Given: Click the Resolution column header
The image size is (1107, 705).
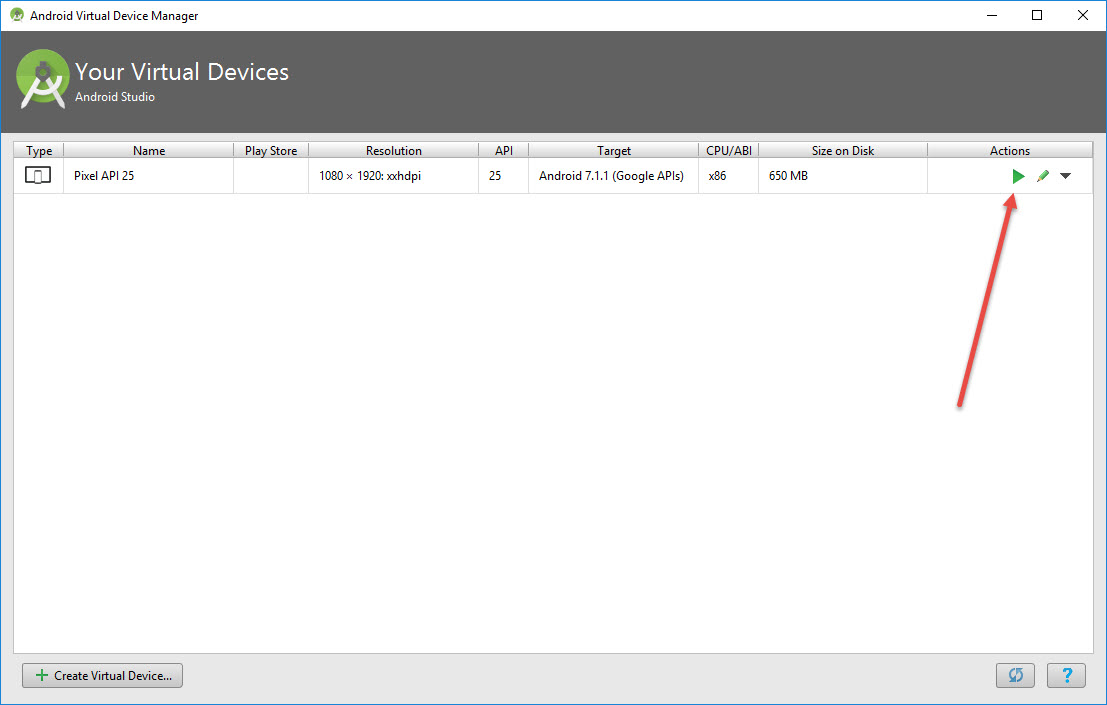Looking at the screenshot, I should (x=393, y=151).
